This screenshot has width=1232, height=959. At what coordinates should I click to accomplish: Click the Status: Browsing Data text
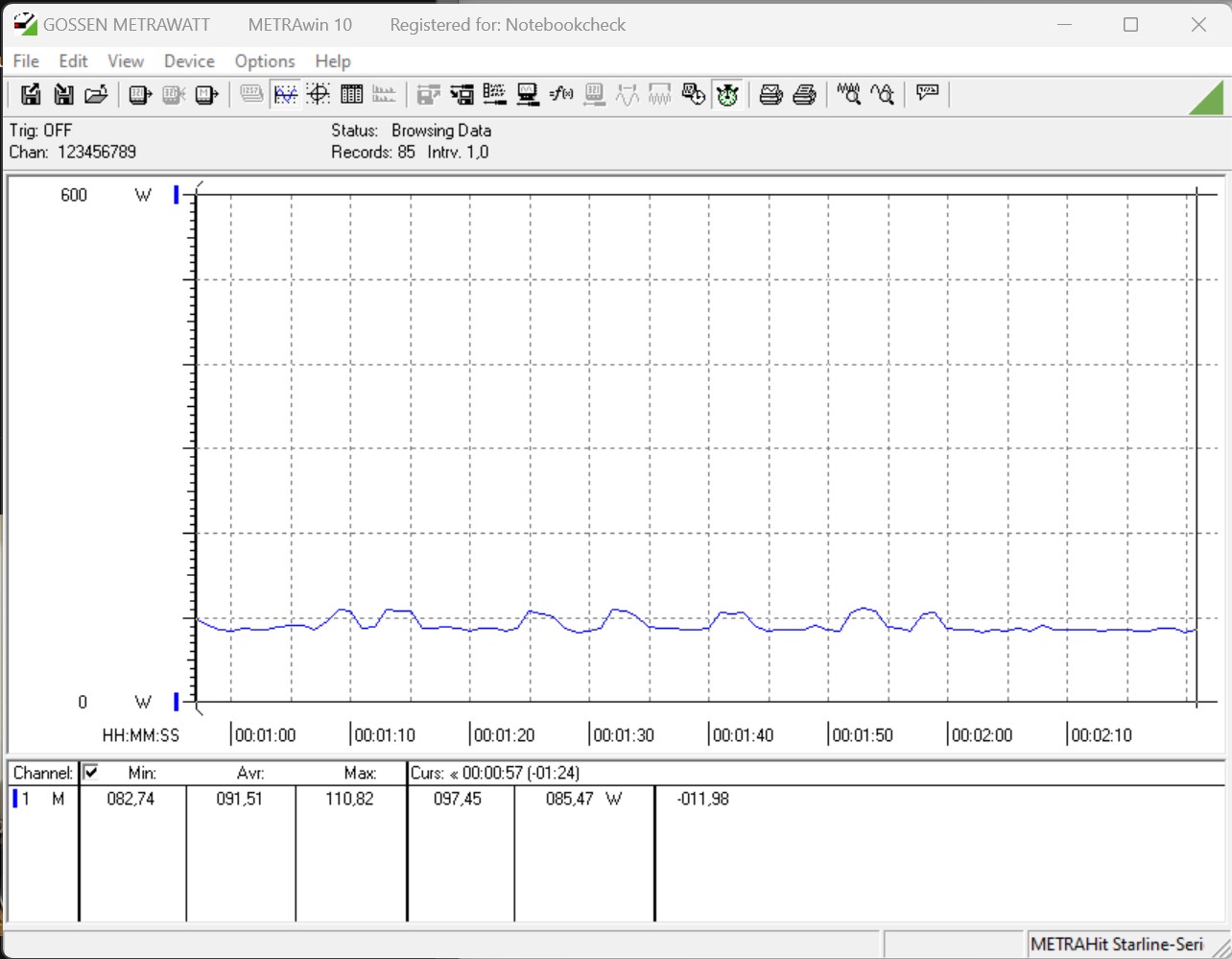tap(412, 131)
